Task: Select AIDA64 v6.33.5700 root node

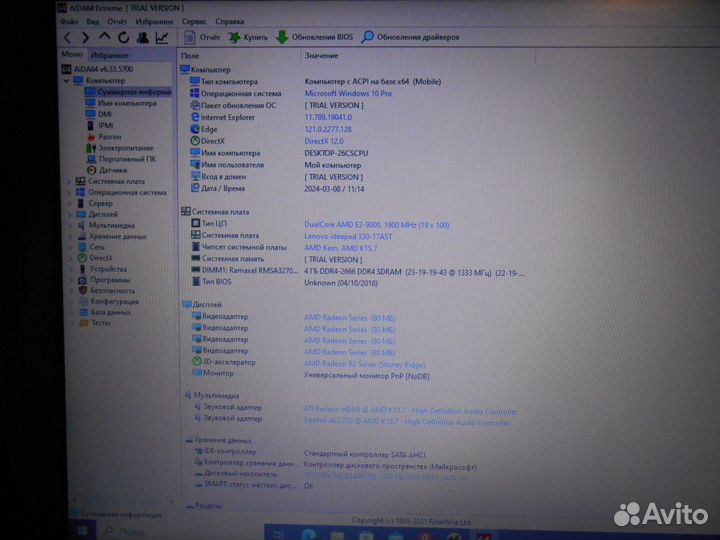Action: pos(103,69)
